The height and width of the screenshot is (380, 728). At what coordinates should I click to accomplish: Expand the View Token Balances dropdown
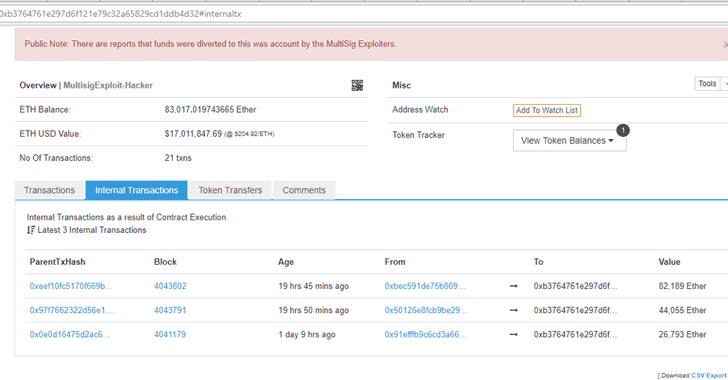point(569,141)
